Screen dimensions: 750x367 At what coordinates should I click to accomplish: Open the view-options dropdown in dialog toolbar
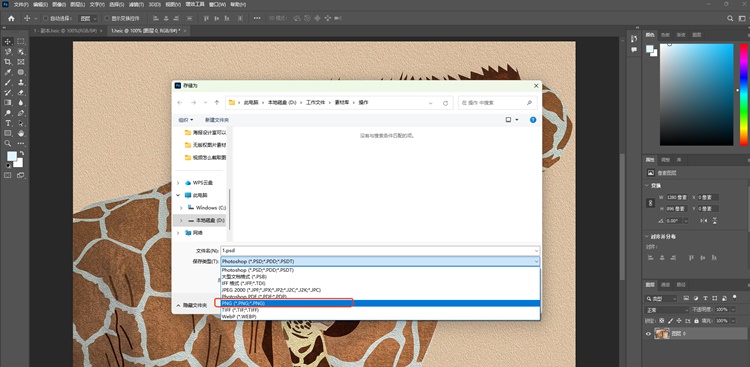click(517, 120)
